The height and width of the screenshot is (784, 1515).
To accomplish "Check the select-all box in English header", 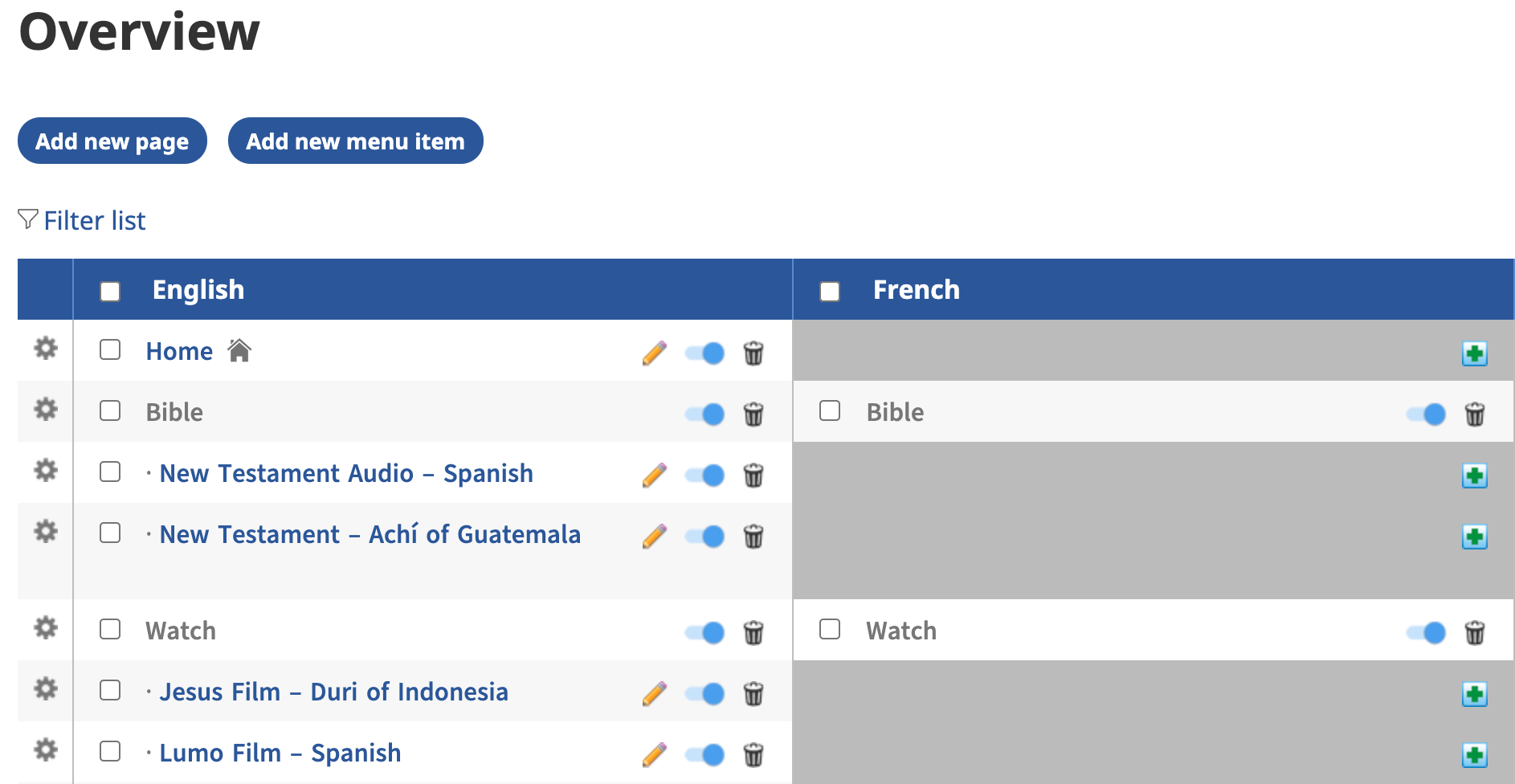I will (110, 291).
